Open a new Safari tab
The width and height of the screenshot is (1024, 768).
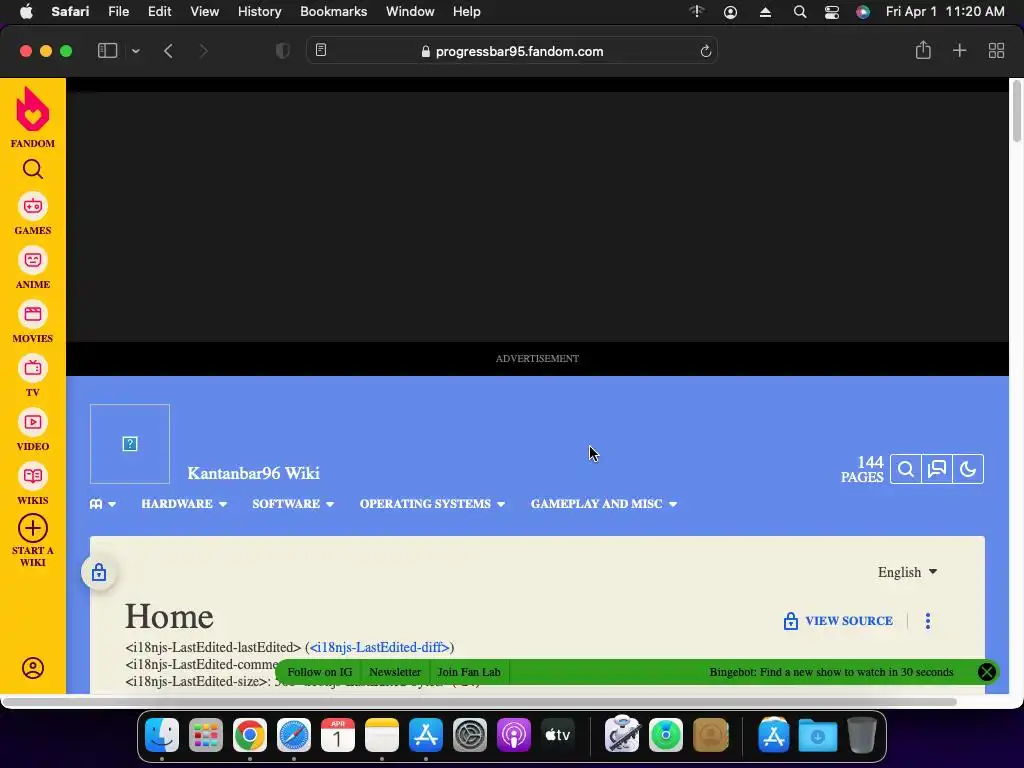point(959,50)
